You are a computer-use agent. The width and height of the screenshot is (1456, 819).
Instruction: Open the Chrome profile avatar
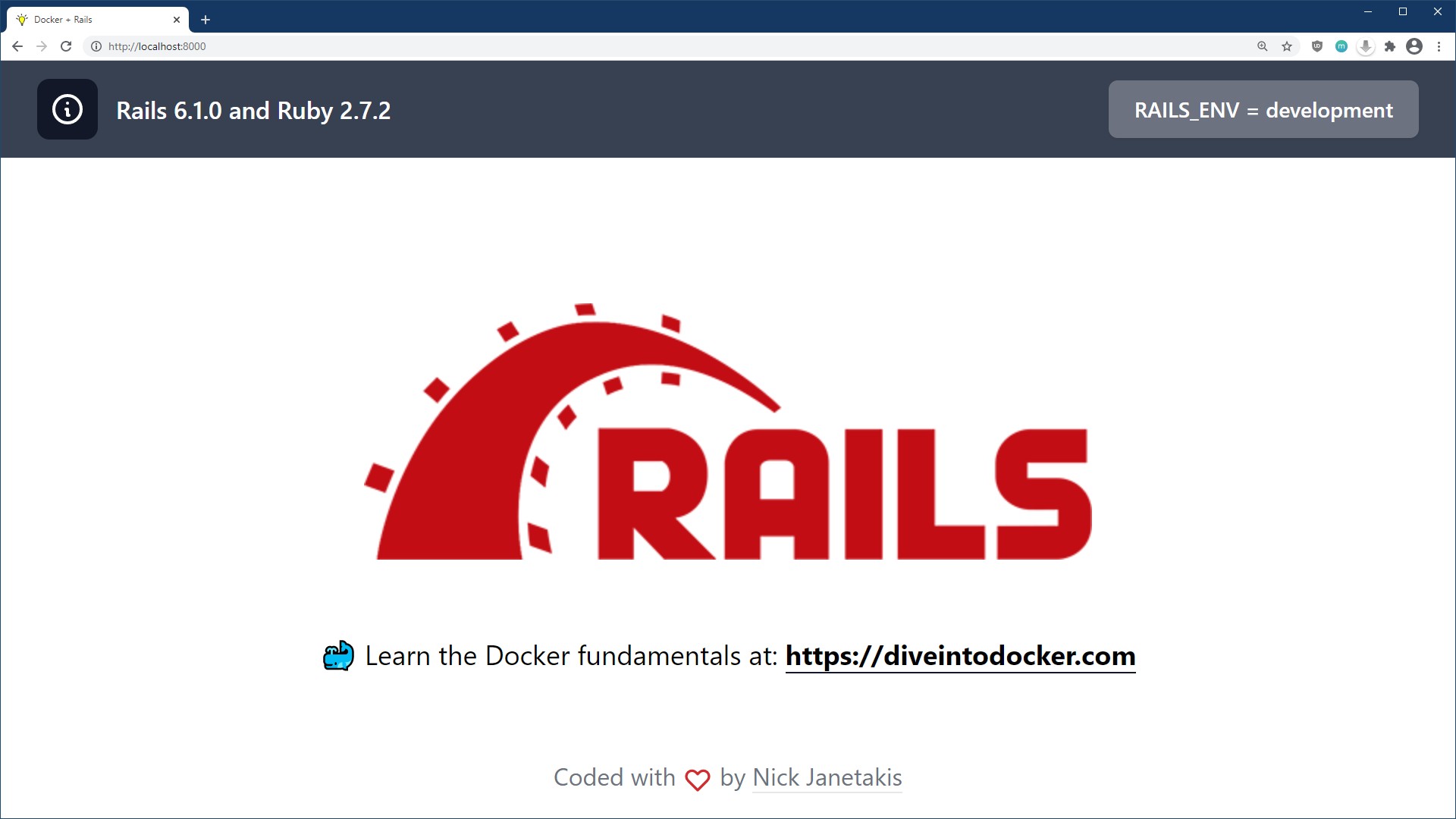point(1414,46)
